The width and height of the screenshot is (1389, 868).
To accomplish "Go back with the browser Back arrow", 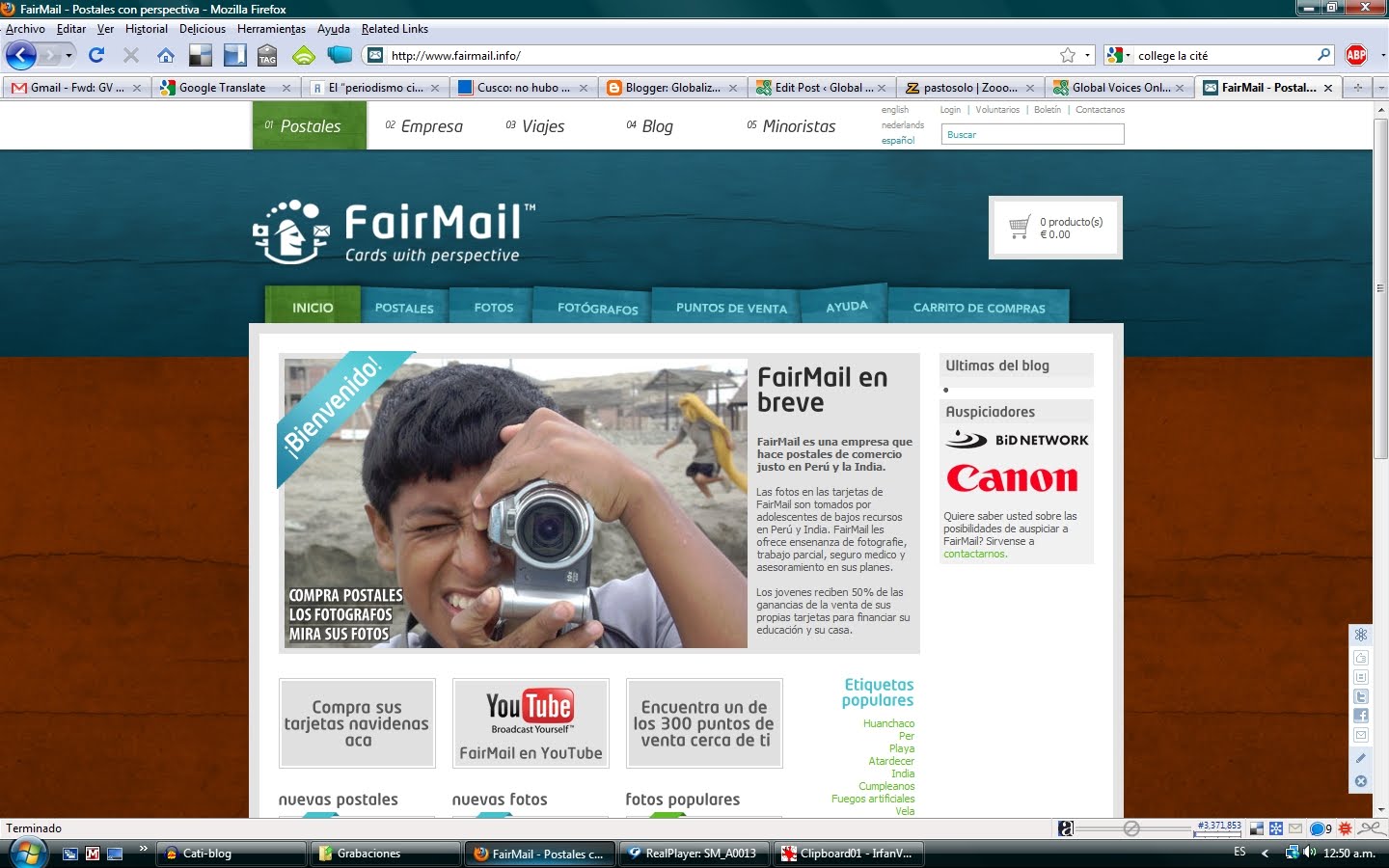I will pos(21,55).
